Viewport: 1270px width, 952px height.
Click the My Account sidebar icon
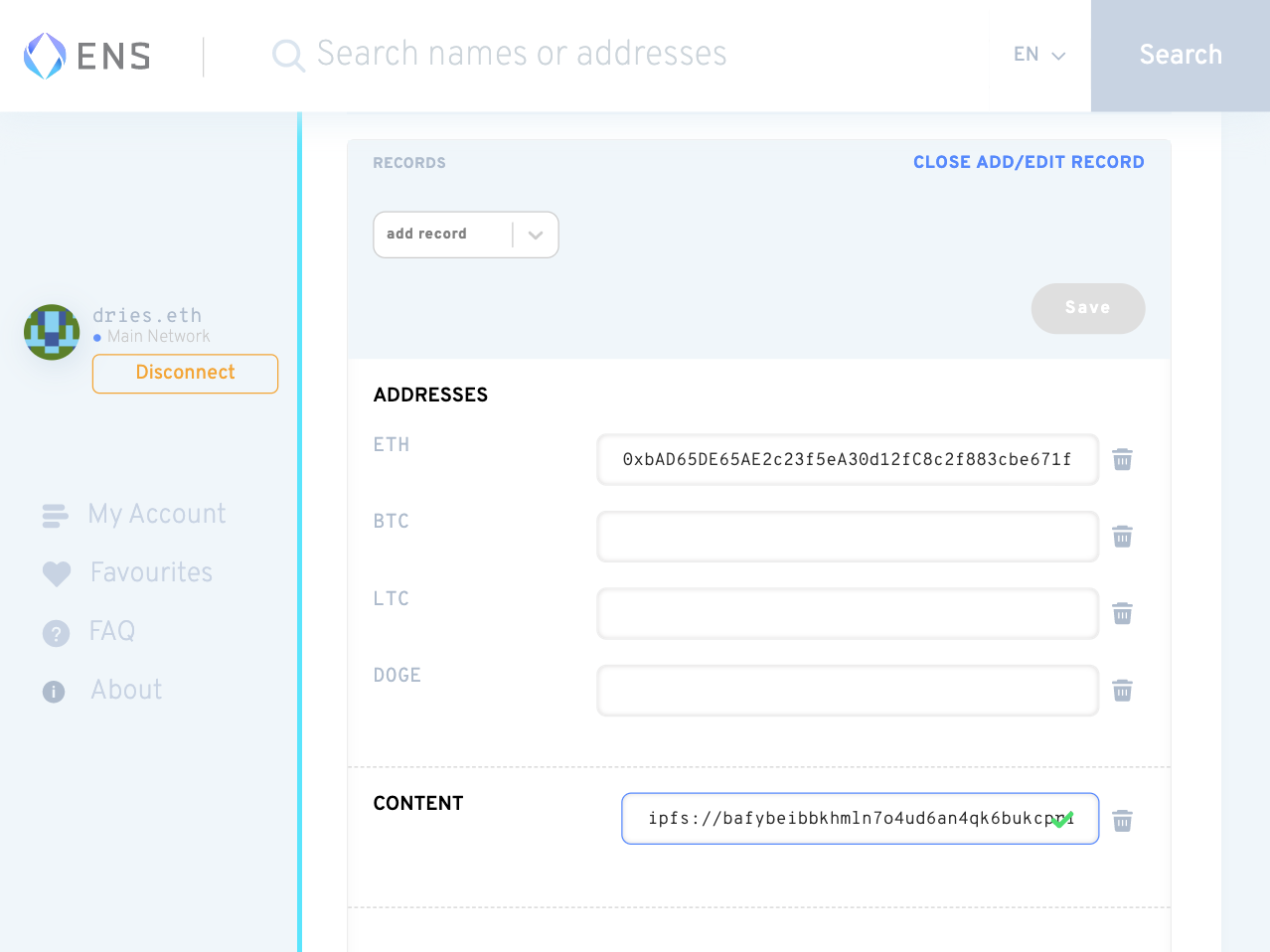pyautogui.click(x=55, y=515)
